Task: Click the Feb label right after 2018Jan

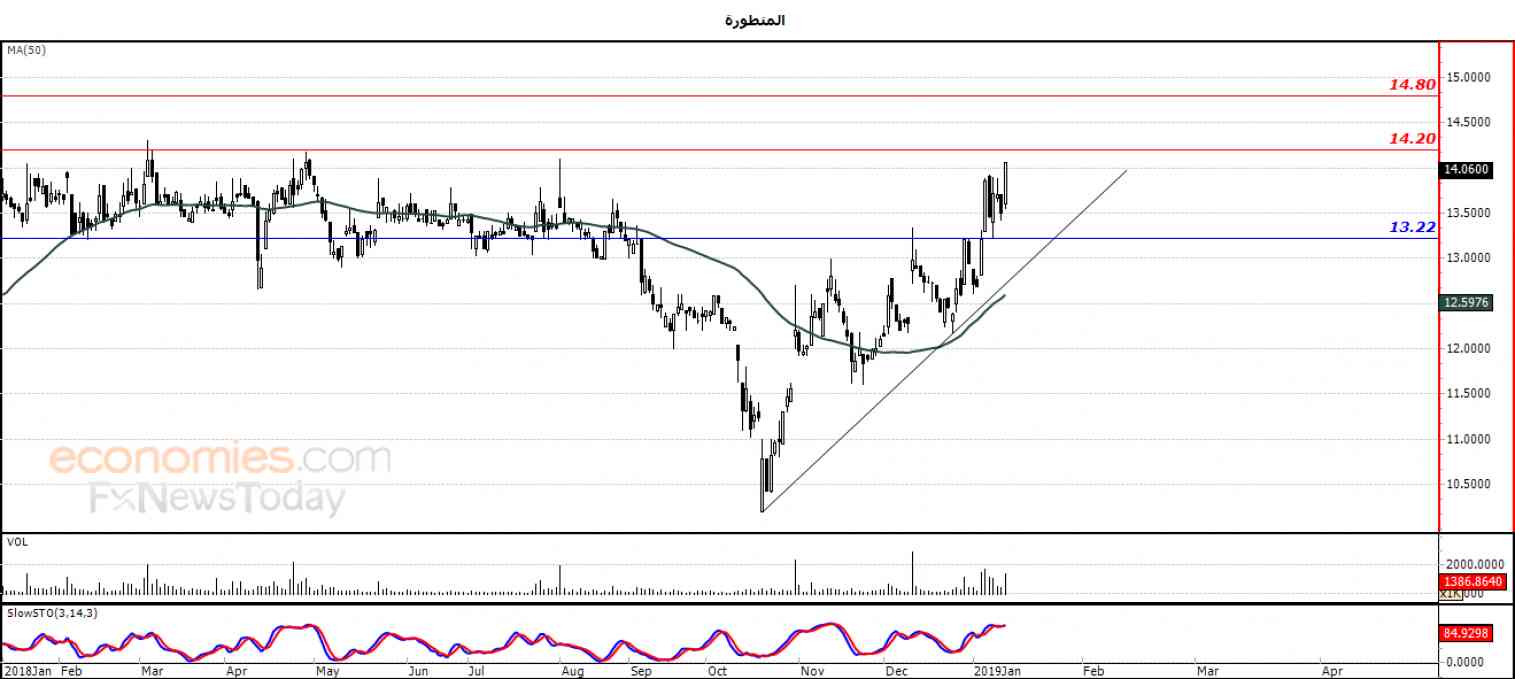Action: tap(72, 672)
